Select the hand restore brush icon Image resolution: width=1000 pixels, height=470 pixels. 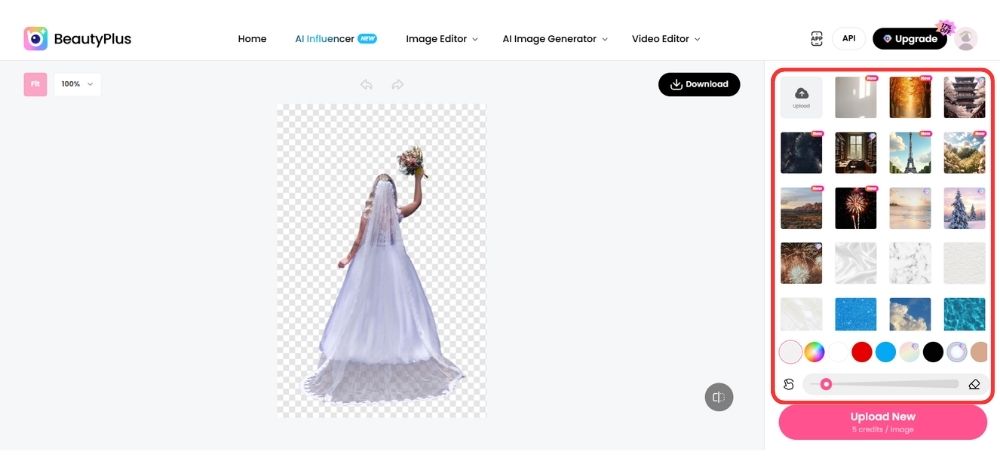click(x=789, y=384)
